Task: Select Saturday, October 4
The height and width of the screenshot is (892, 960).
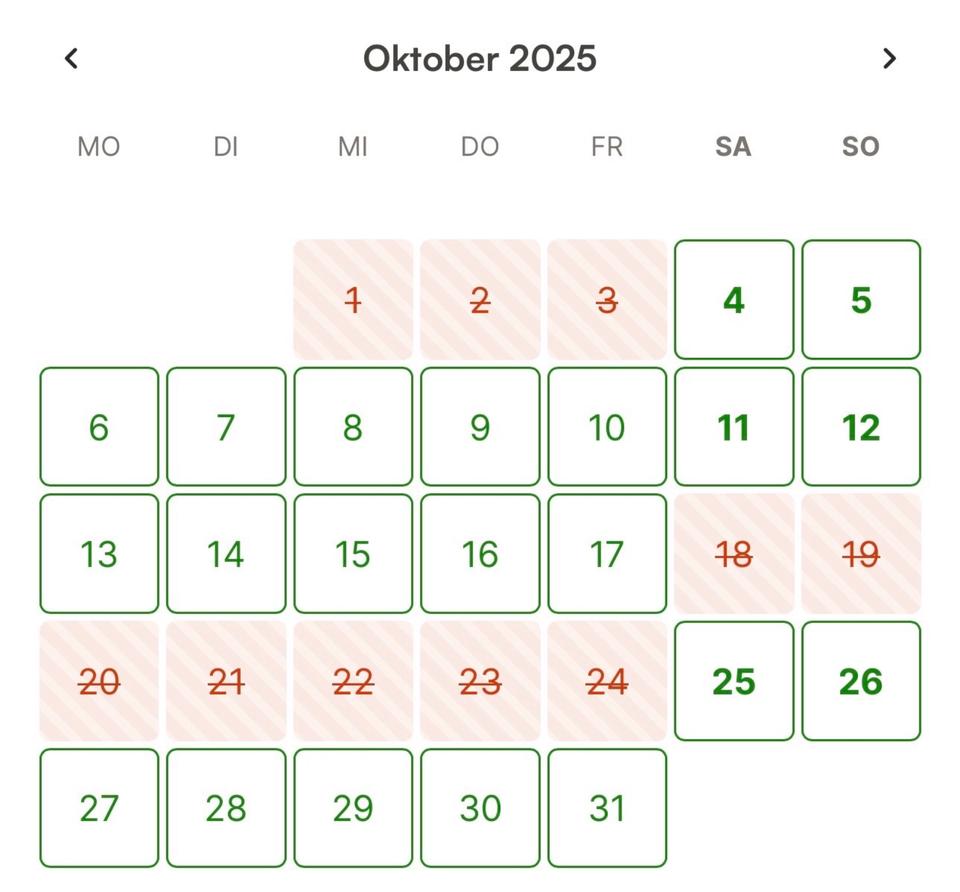Action: 734,300
